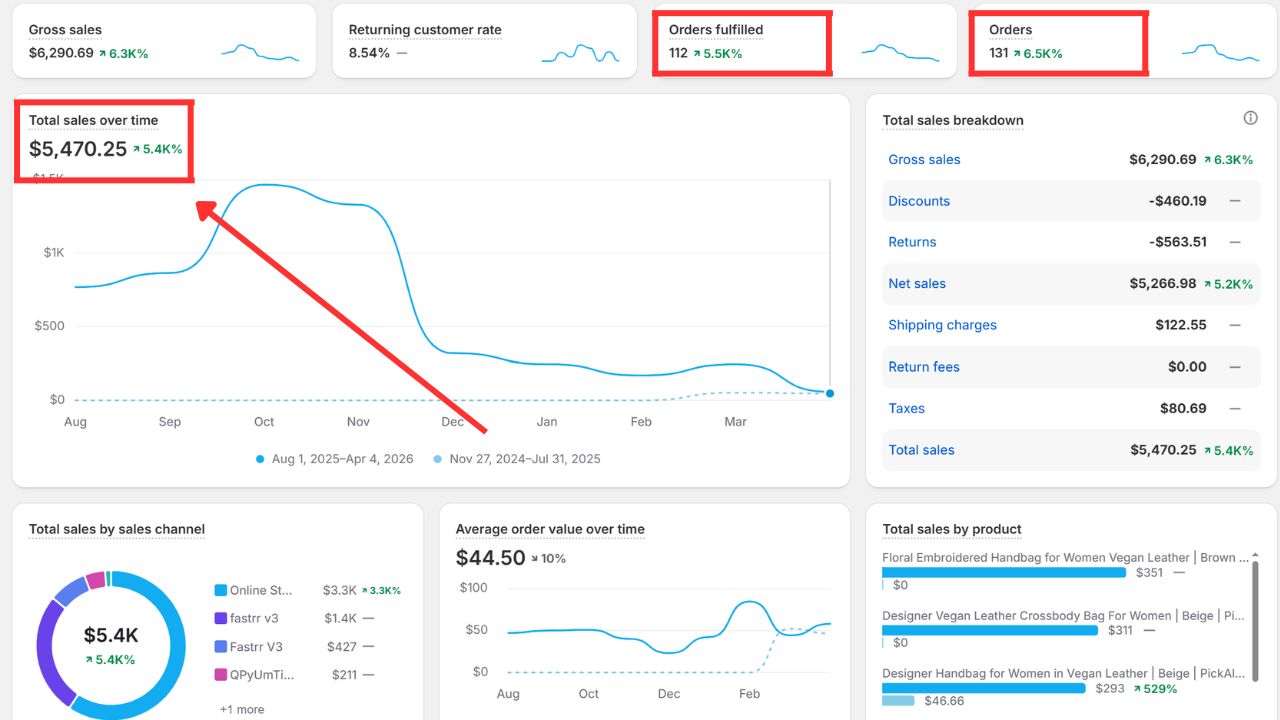The width and height of the screenshot is (1280, 720).
Task: Open the Taxes breakdown link
Action: click(906, 408)
